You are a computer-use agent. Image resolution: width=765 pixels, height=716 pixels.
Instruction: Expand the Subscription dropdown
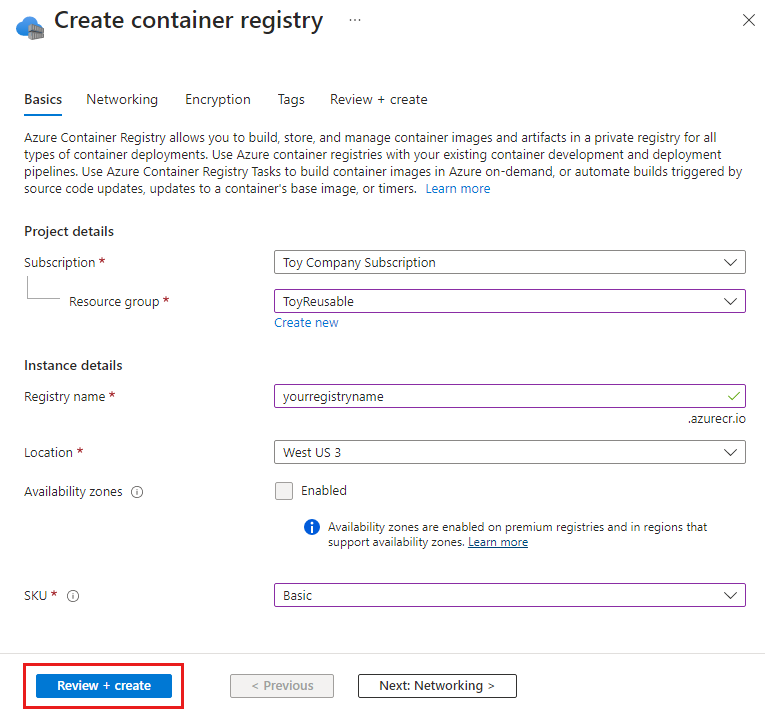coord(509,262)
